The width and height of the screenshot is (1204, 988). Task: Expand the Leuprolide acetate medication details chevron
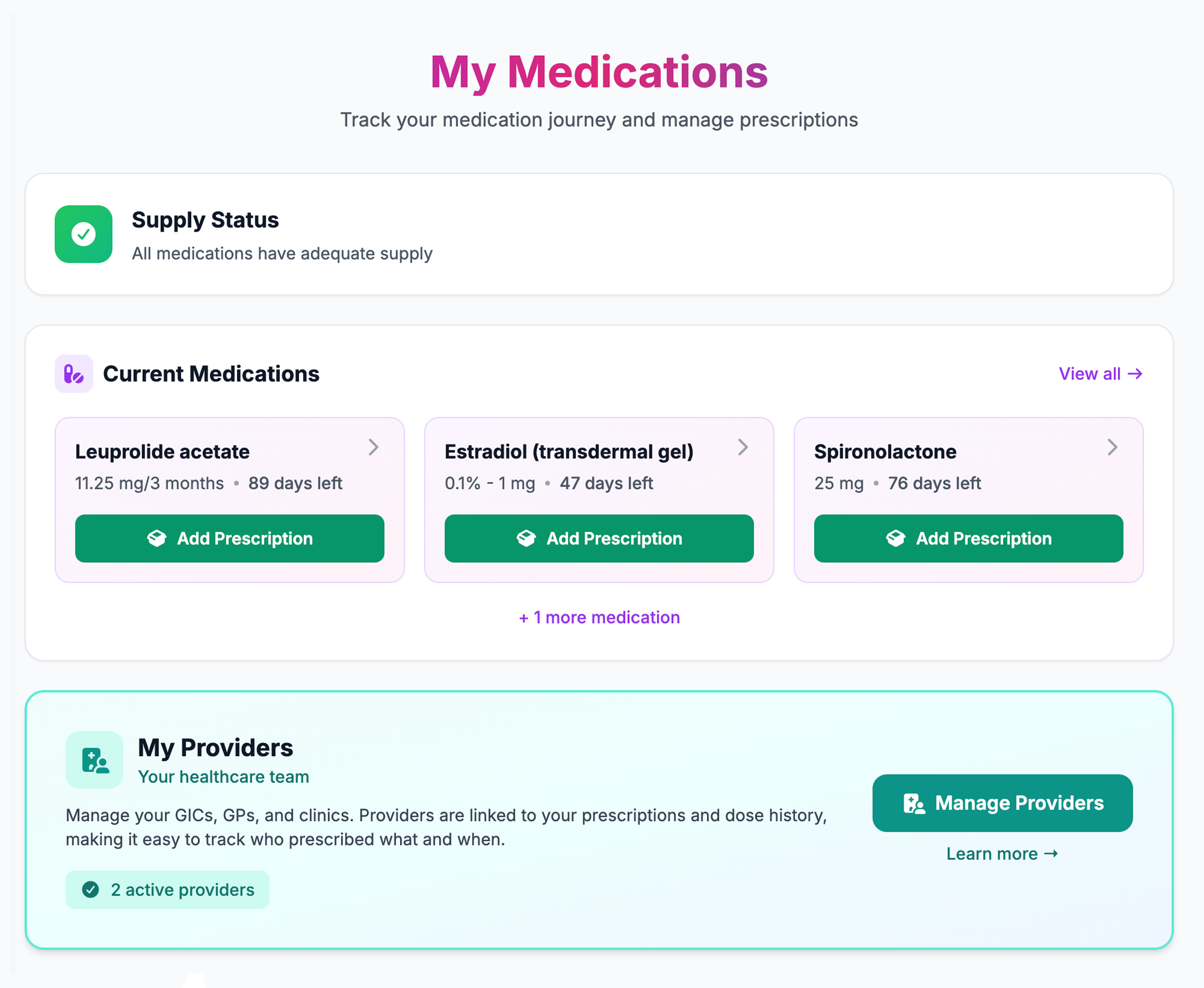click(374, 448)
